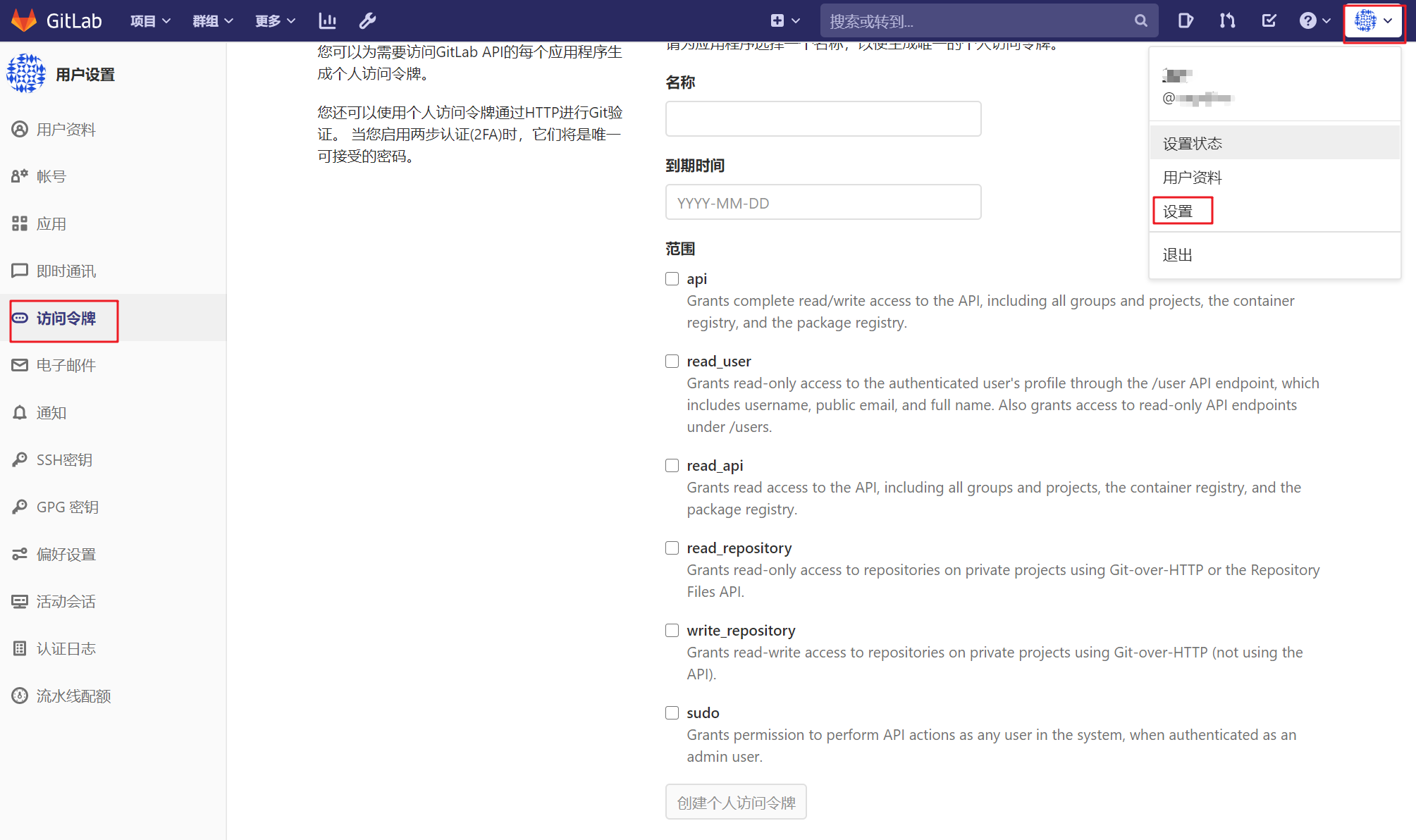Open merge requests from the top bar
The width and height of the screenshot is (1416, 840).
(1226, 20)
